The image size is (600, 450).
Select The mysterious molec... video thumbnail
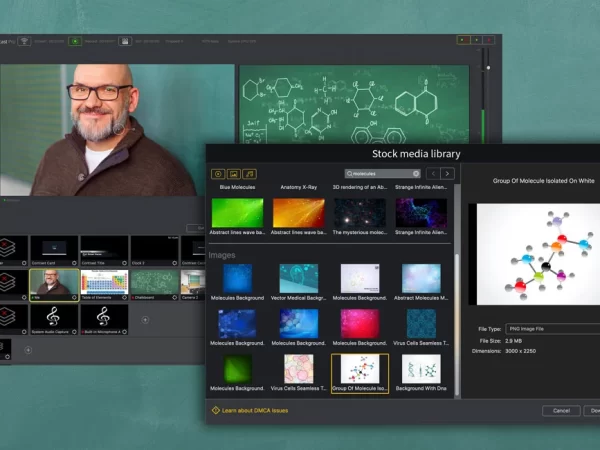[360, 213]
